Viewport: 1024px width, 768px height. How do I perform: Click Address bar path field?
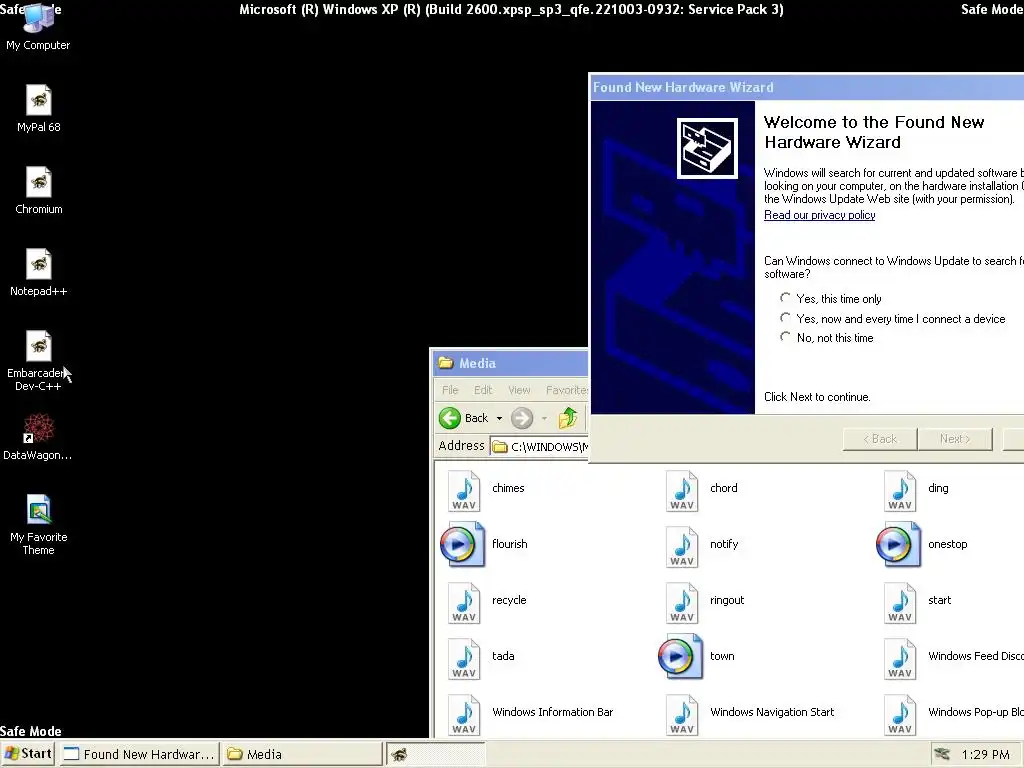(539, 446)
